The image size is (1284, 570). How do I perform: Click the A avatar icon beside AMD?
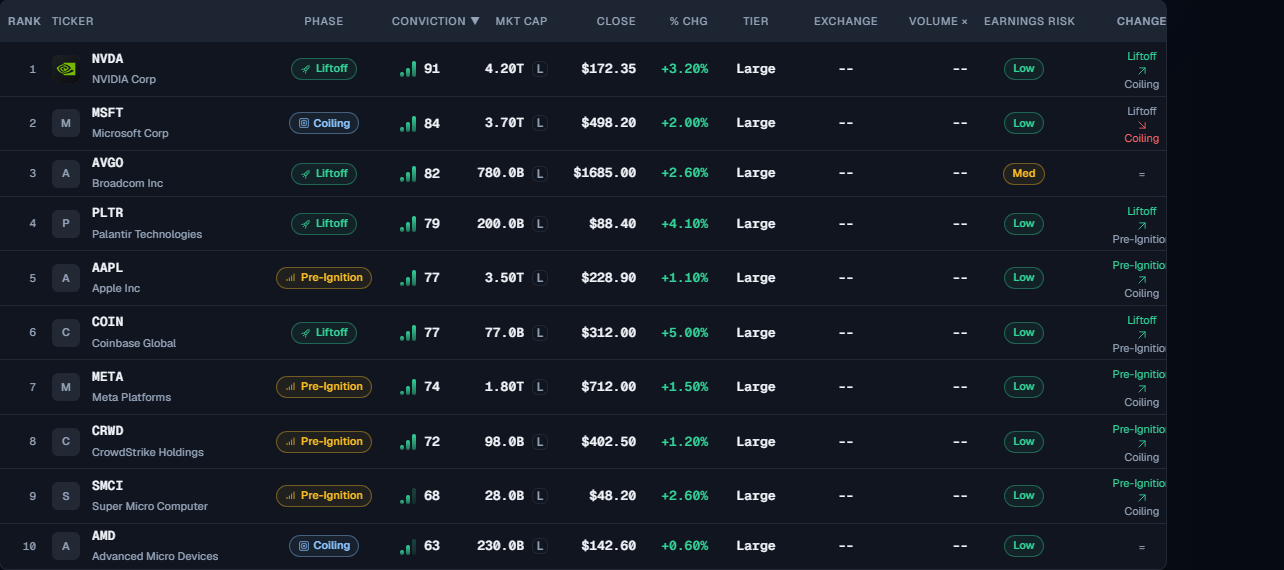coord(66,546)
